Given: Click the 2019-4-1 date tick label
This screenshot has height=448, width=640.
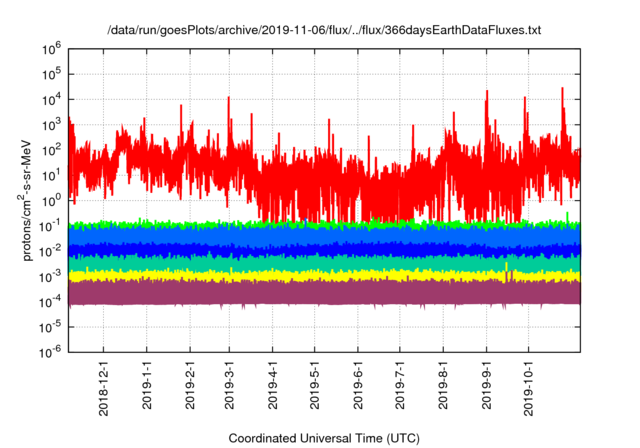Looking at the screenshot, I should (273, 385).
